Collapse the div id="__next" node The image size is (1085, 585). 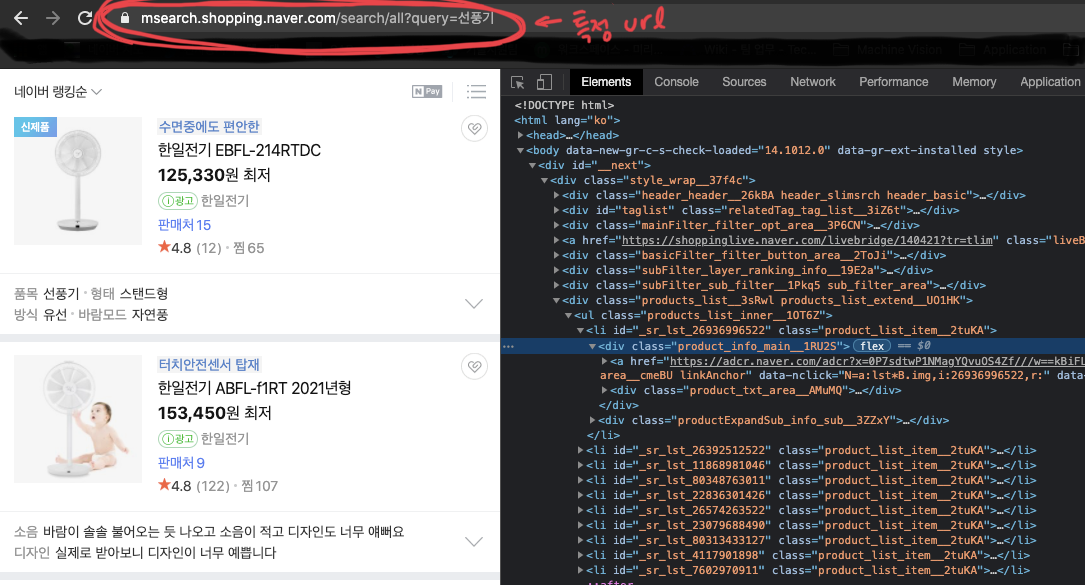pyautogui.click(x=532, y=165)
